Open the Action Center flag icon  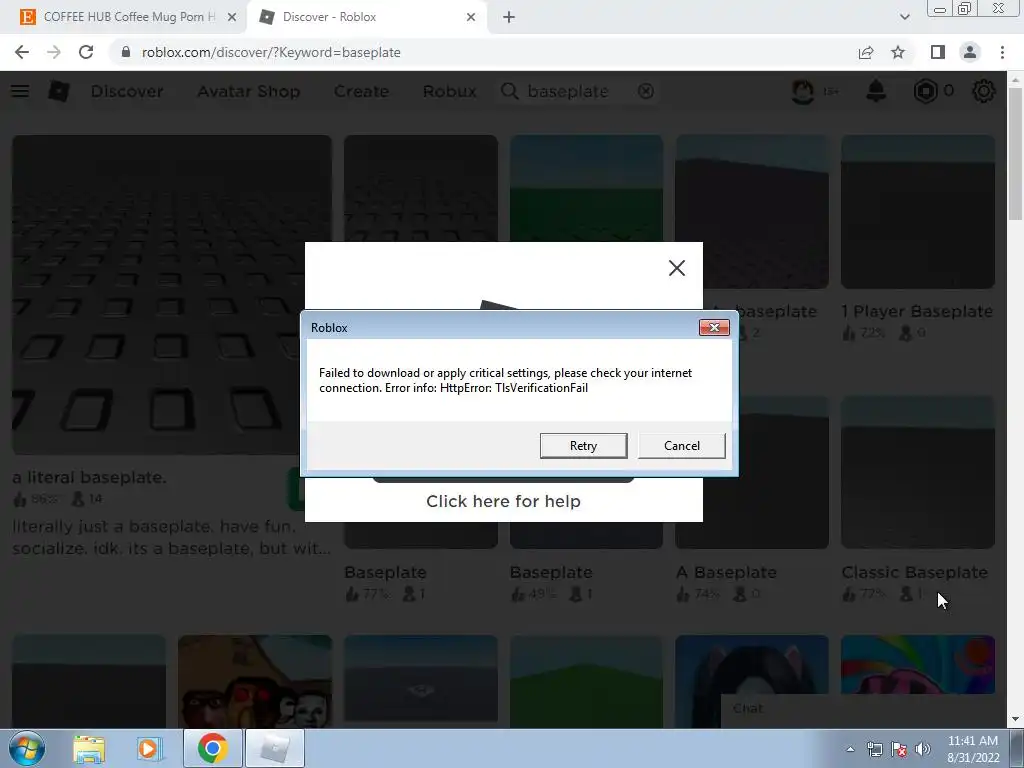pyautogui.click(x=899, y=749)
